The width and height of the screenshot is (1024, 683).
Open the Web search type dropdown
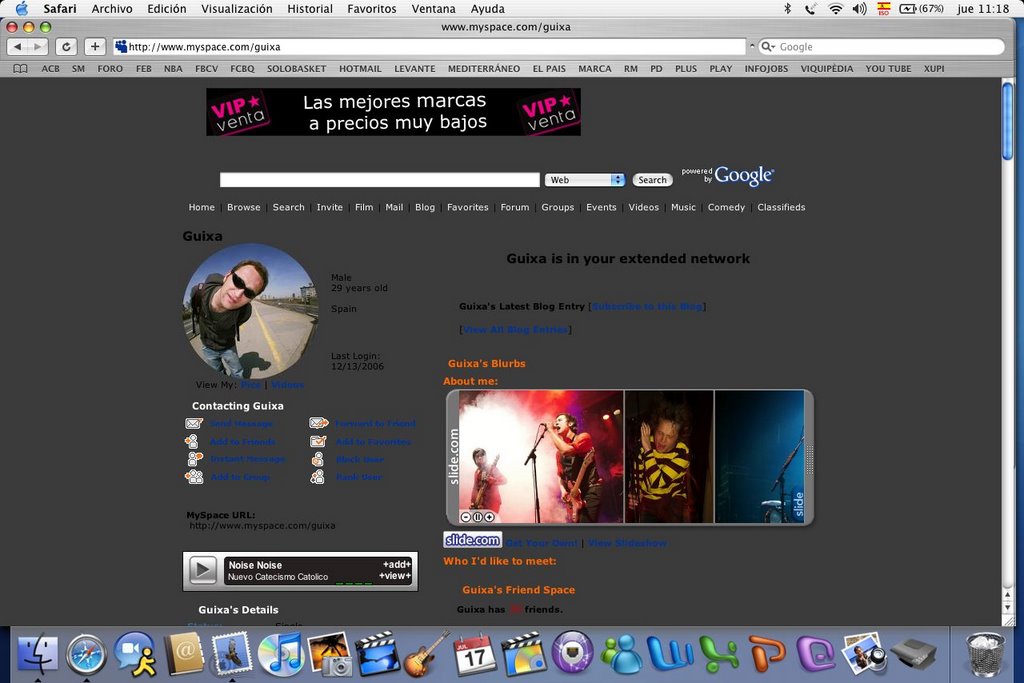pos(584,180)
